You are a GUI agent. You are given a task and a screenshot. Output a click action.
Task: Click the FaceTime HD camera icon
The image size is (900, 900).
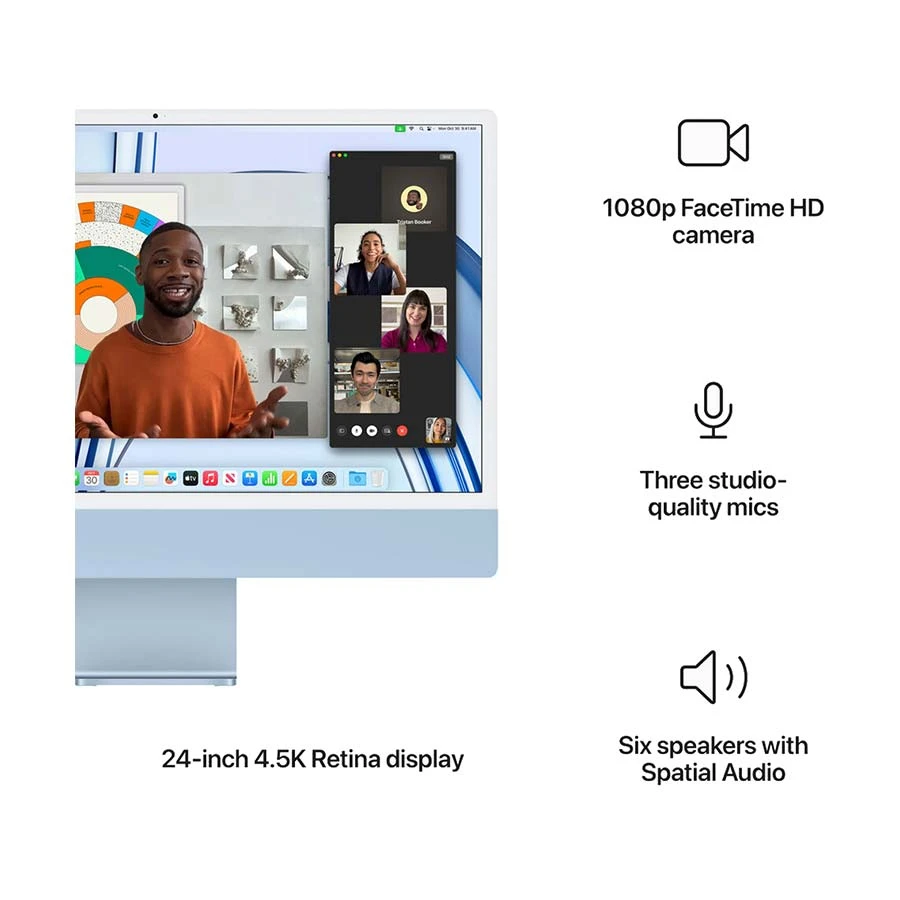pos(713,143)
